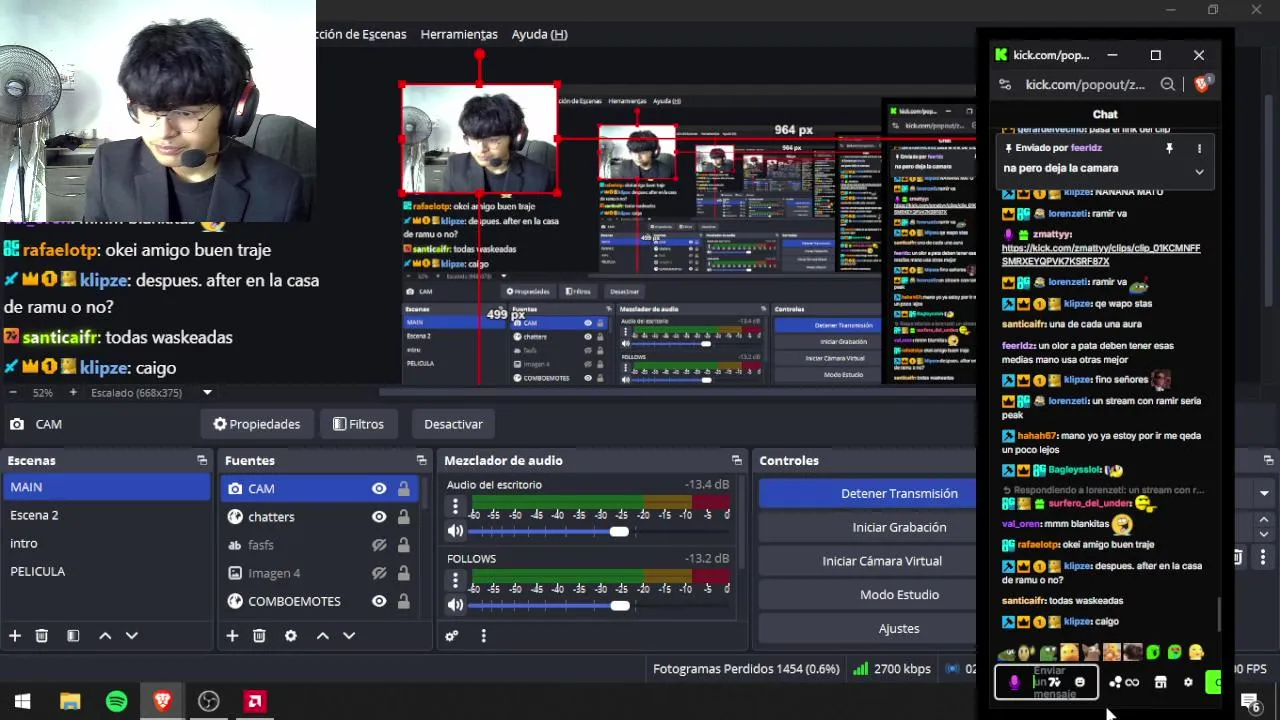Mute the FOLLOWS audio track
1280x720 pixels.
click(x=455, y=605)
